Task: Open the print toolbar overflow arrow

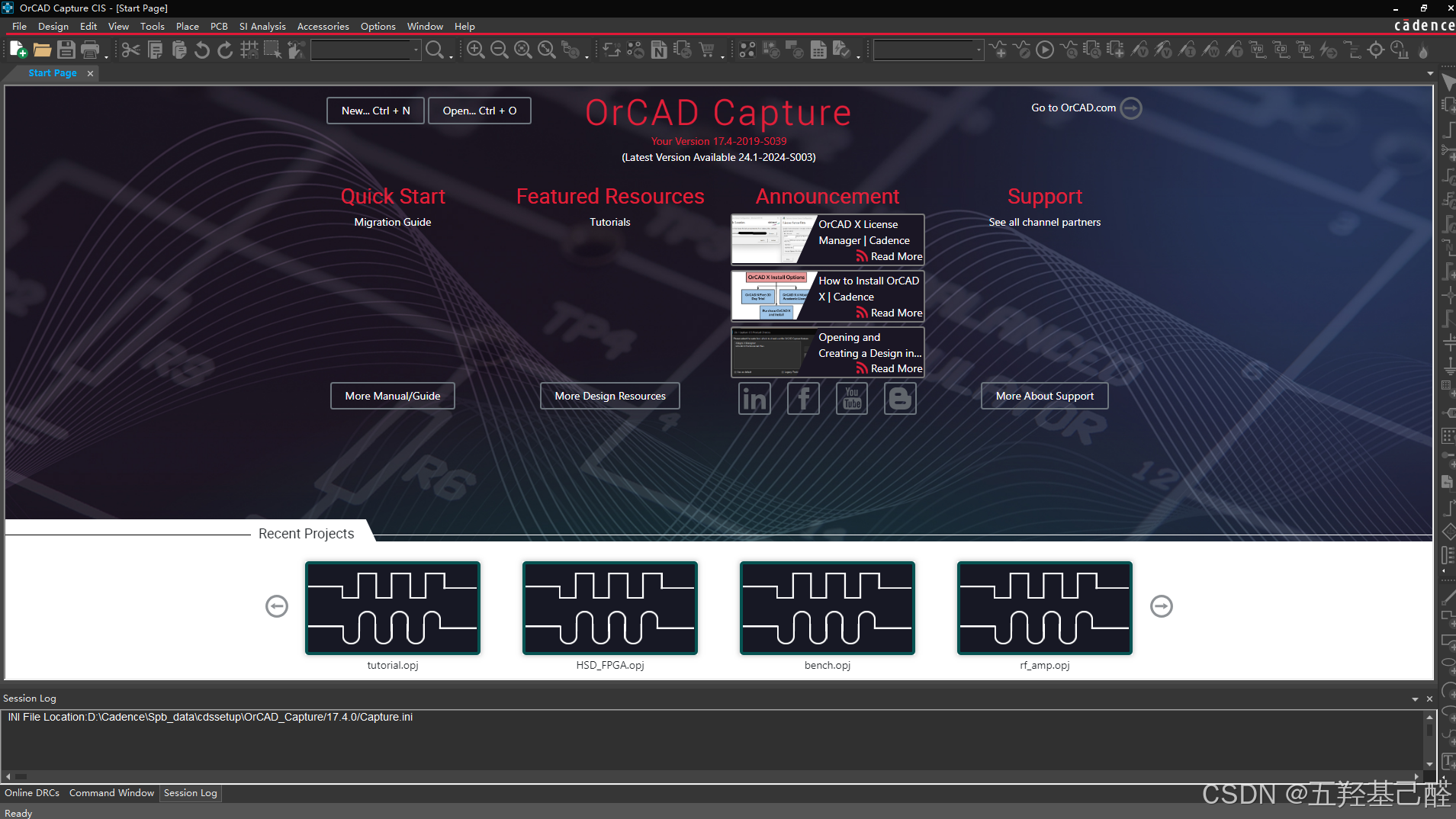Action: (106, 56)
